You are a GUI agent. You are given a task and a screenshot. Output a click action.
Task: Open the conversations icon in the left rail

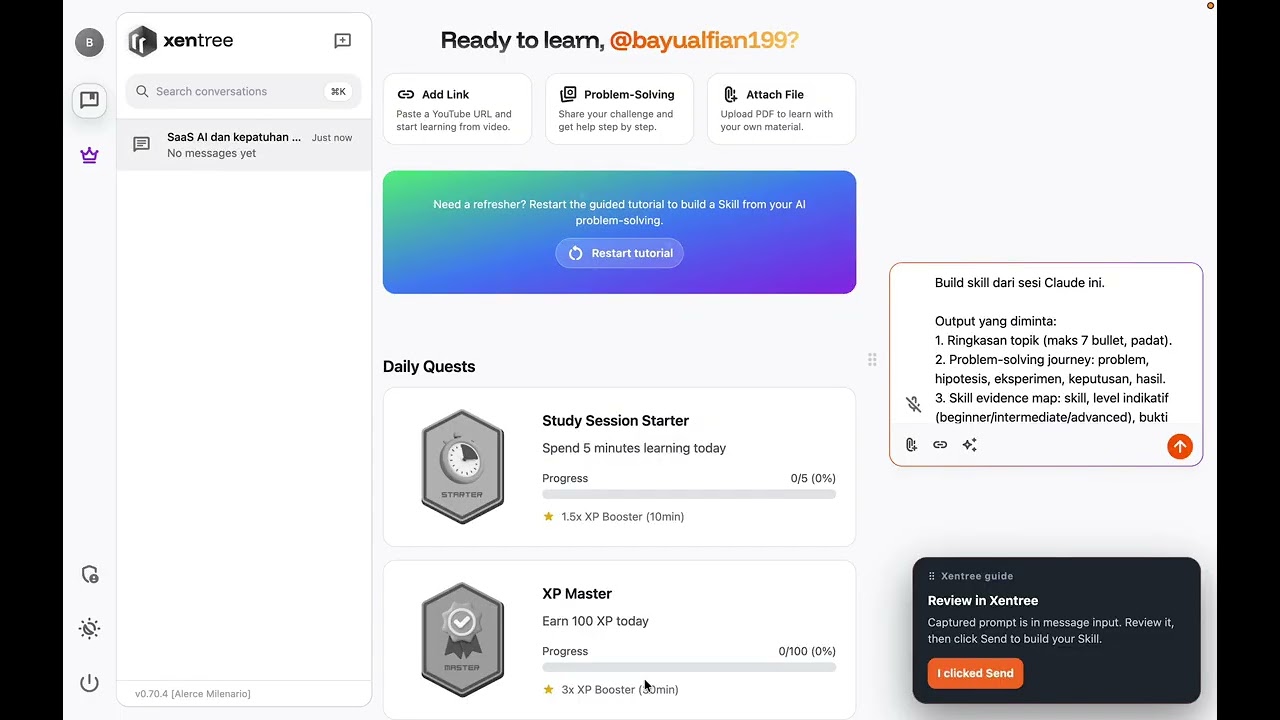tap(89, 100)
